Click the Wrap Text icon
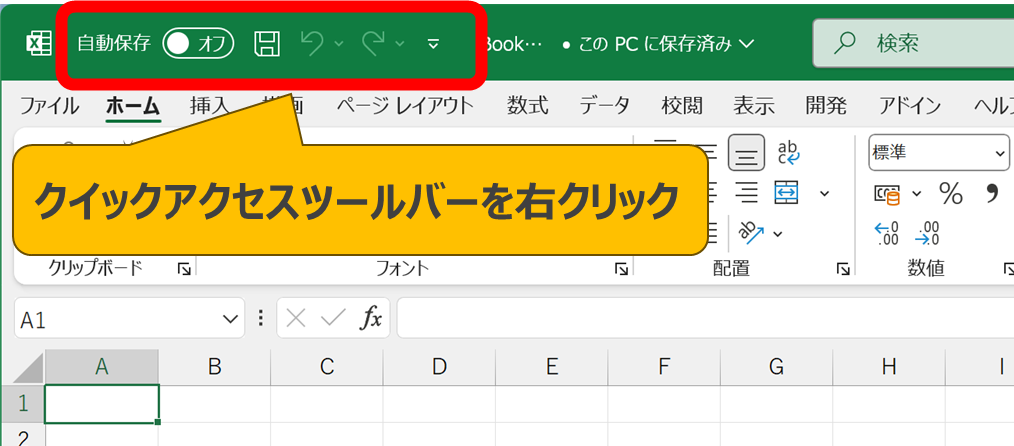The height and width of the screenshot is (446, 1014). click(x=789, y=153)
